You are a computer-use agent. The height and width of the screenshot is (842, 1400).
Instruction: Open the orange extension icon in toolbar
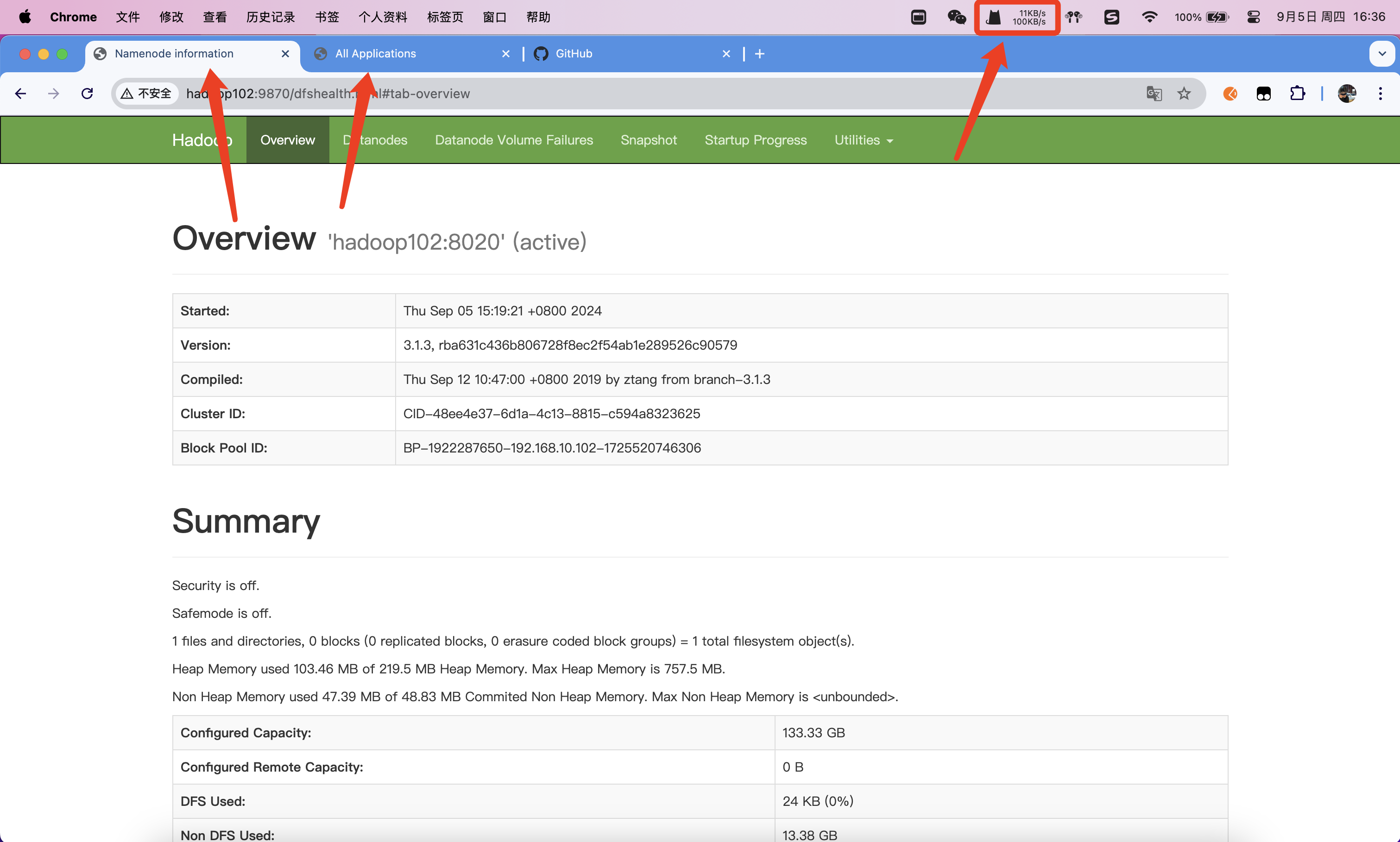1230,94
